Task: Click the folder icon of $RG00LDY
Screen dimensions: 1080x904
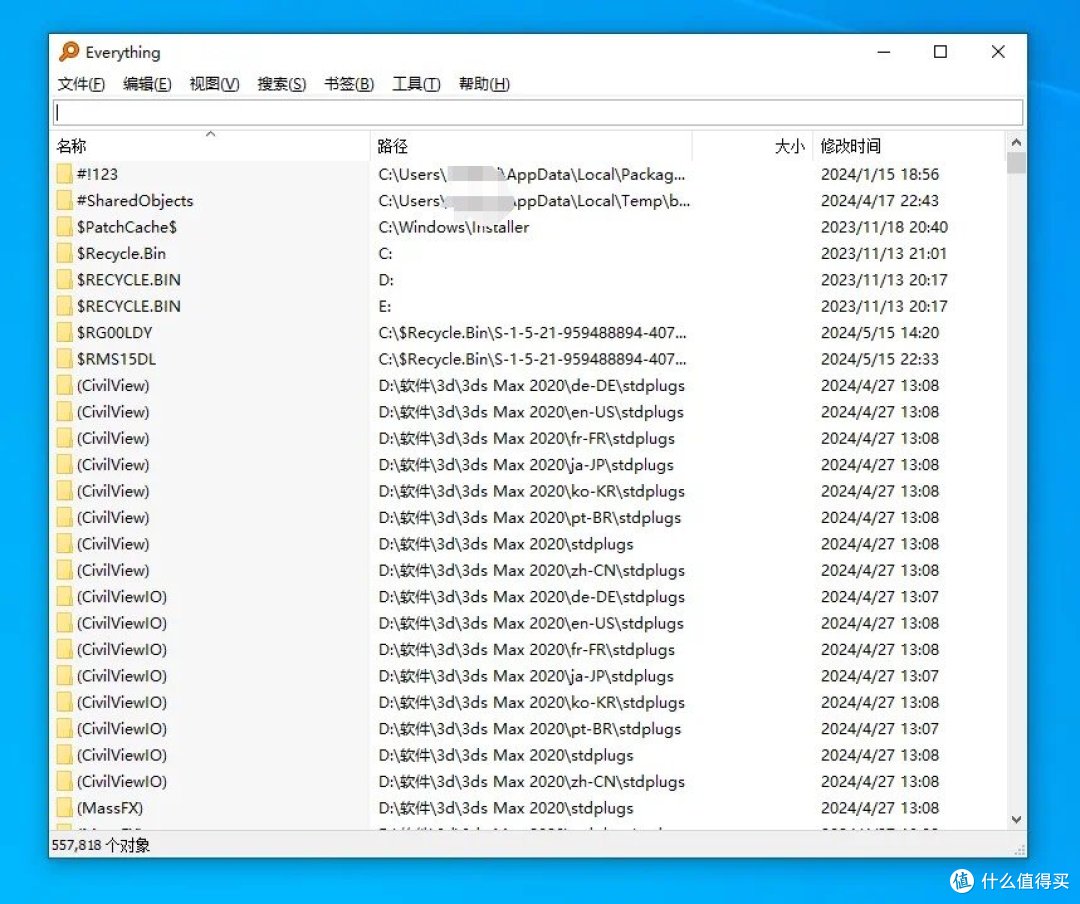Action: click(x=64, y=332)
